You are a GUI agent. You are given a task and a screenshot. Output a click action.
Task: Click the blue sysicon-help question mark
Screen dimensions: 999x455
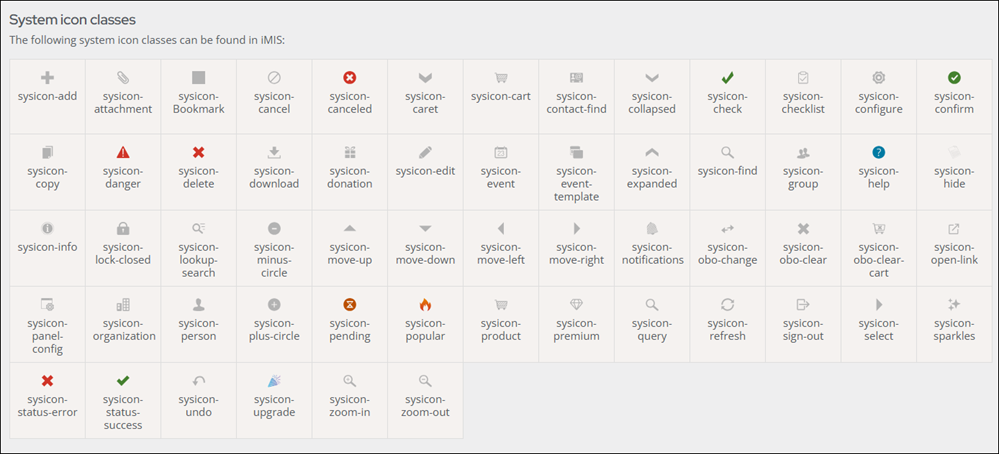tap(879, 153)
